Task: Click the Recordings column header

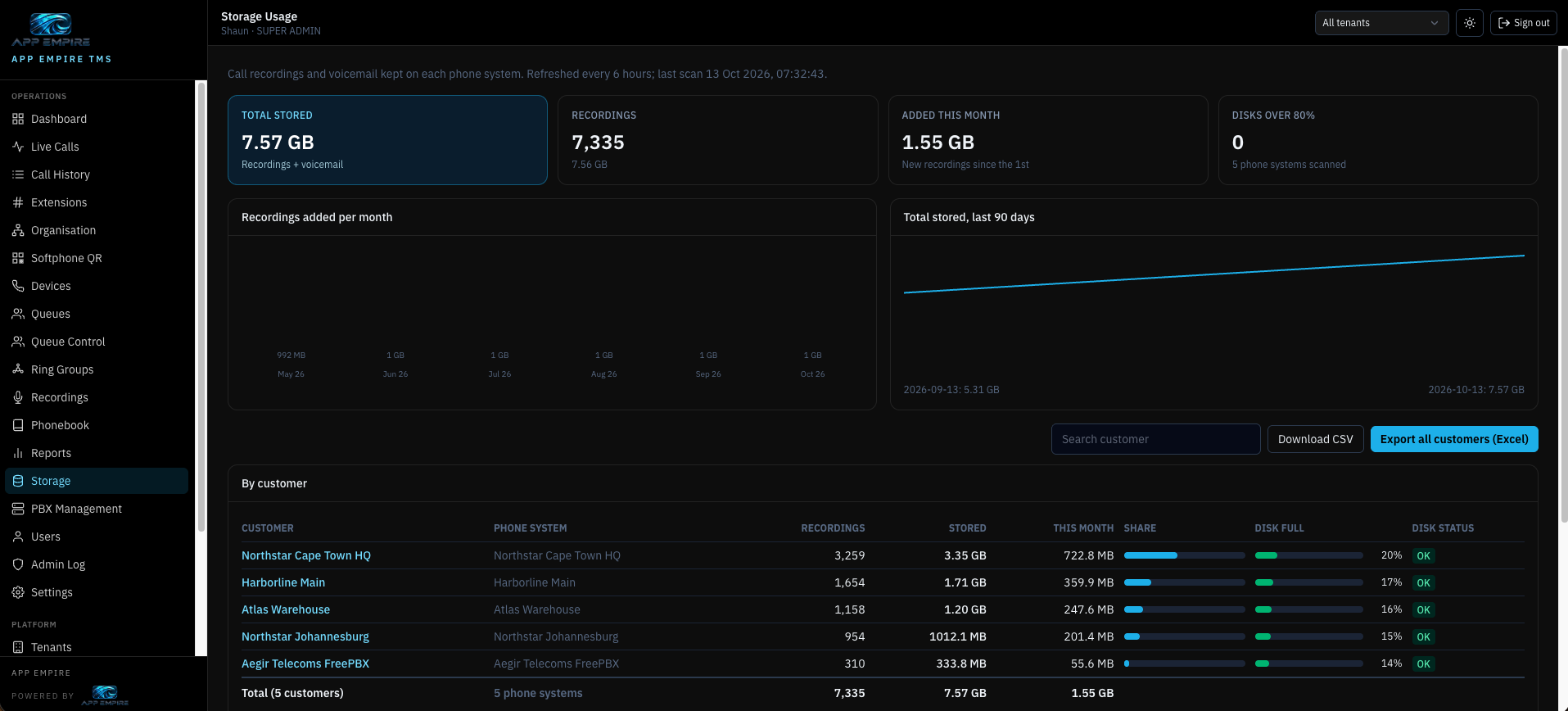Action: [833, 528]
